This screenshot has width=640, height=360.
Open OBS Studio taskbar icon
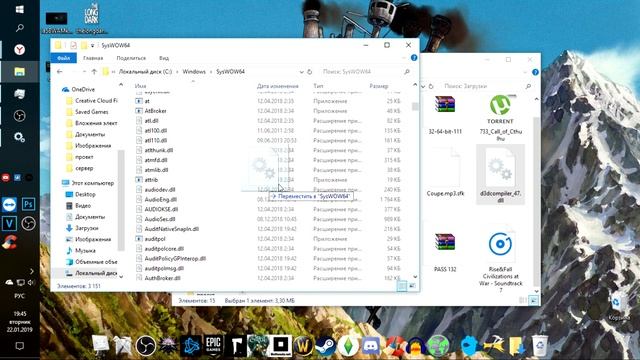(x=19, y=116)
